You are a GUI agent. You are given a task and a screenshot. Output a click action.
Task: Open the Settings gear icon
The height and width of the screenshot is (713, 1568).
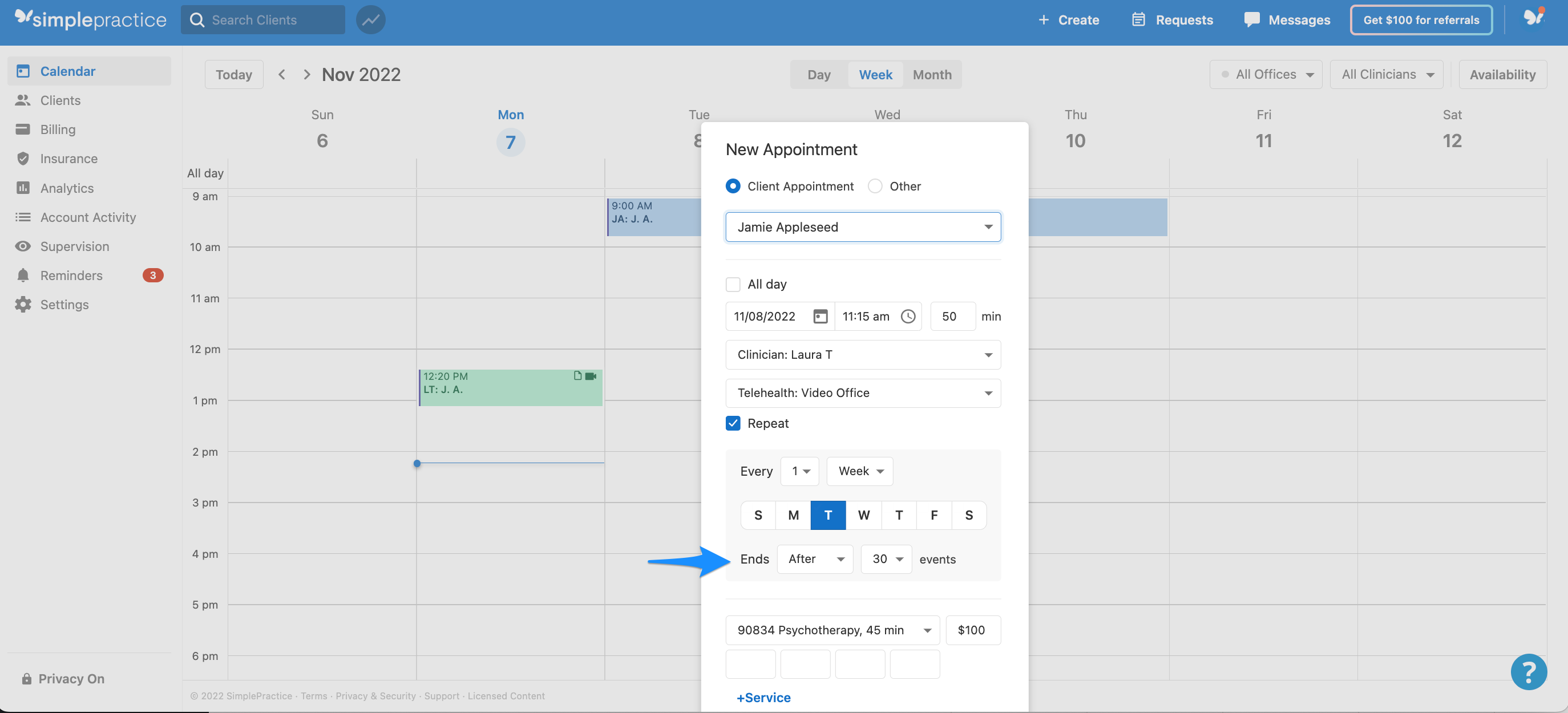[22, 304]
